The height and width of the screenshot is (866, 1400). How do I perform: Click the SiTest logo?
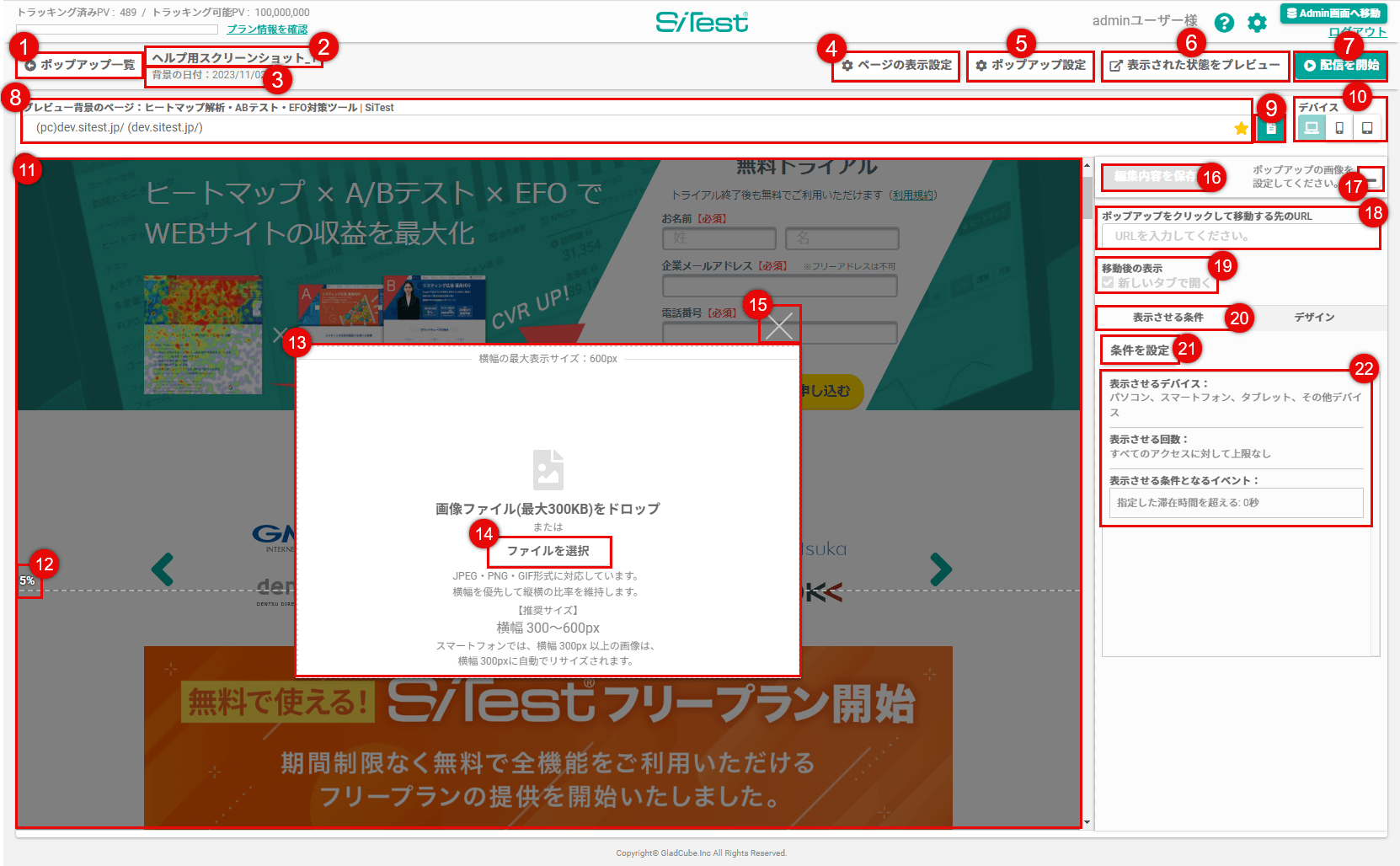702,22
